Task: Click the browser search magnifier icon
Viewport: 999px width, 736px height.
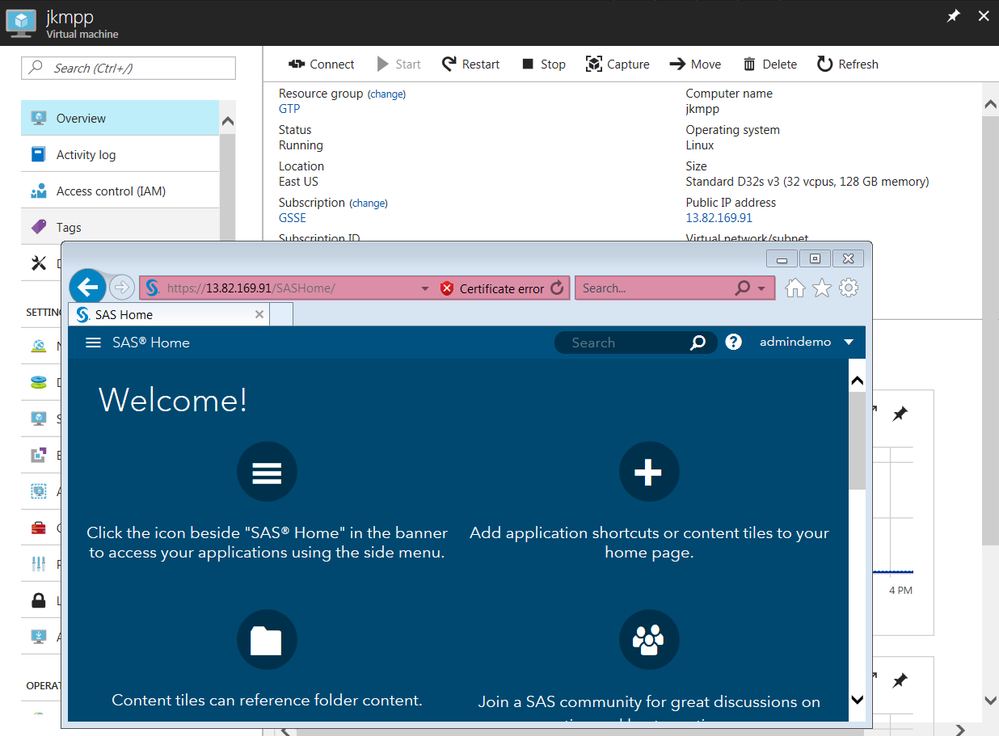Action: point(742,288)
